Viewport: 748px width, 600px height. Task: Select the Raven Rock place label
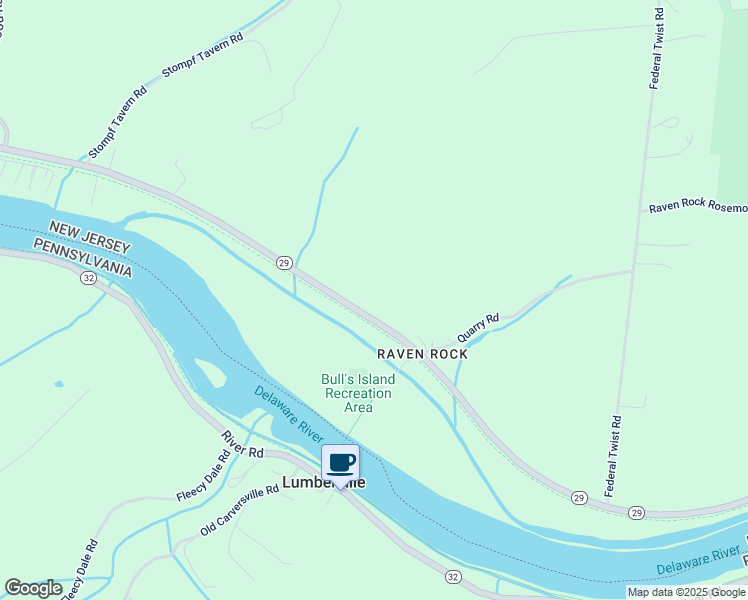pyautogui.click(x=423, y=354)
